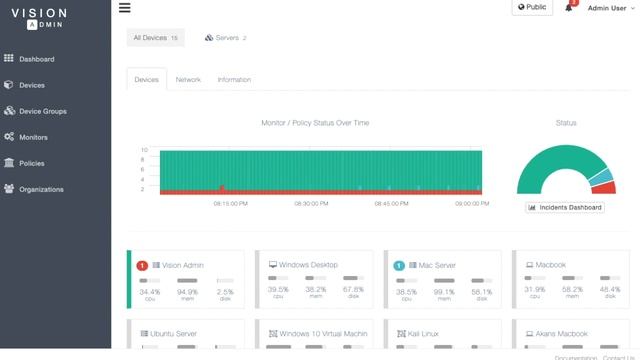Select the Servers group filter

coord(226,38)
